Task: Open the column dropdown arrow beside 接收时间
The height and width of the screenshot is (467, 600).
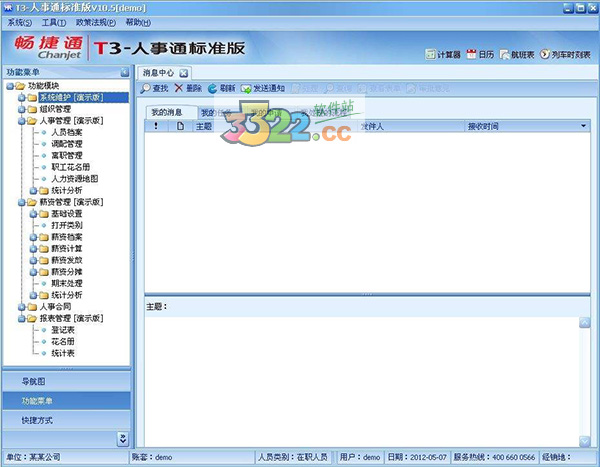Action: tap(584, 126)
